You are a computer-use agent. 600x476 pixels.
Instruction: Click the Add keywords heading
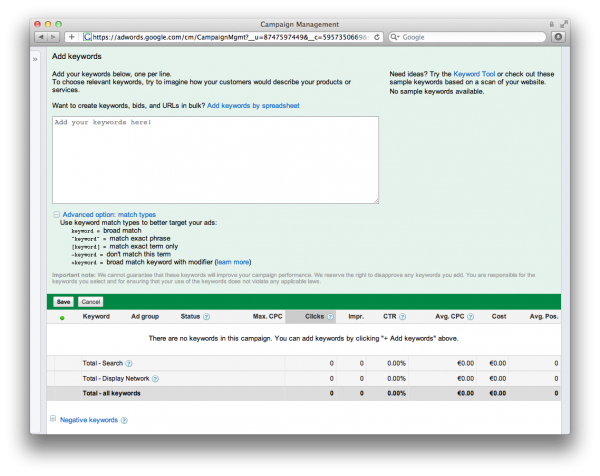77,56
